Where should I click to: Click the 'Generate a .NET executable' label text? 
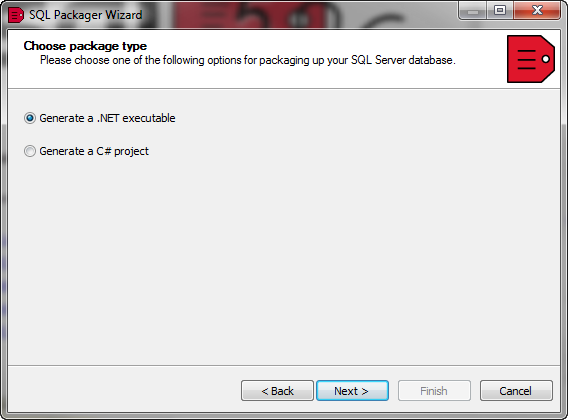click(107, 118)
